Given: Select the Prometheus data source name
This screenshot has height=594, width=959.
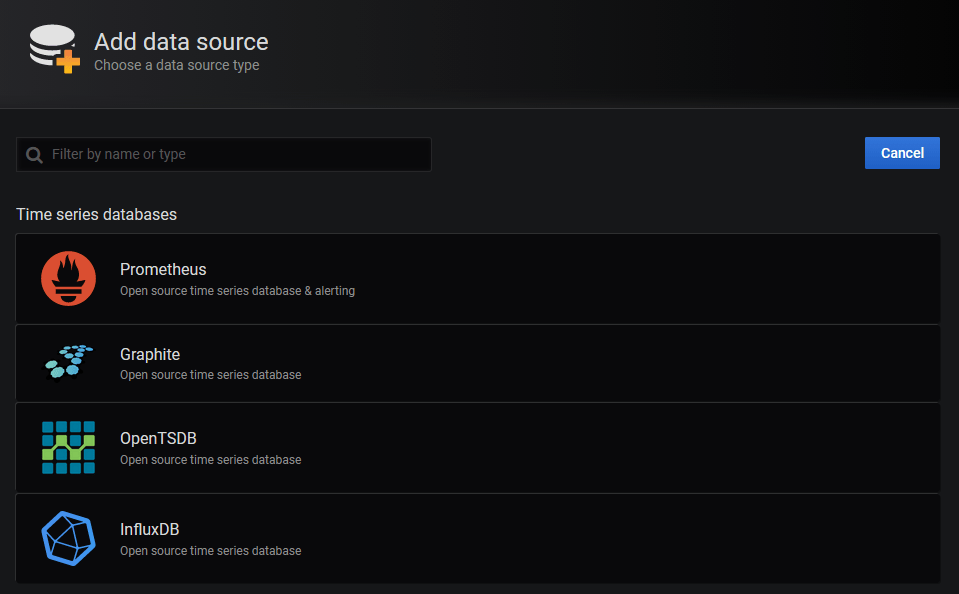Looking at the screenshot, I should (x=163, y=270).
